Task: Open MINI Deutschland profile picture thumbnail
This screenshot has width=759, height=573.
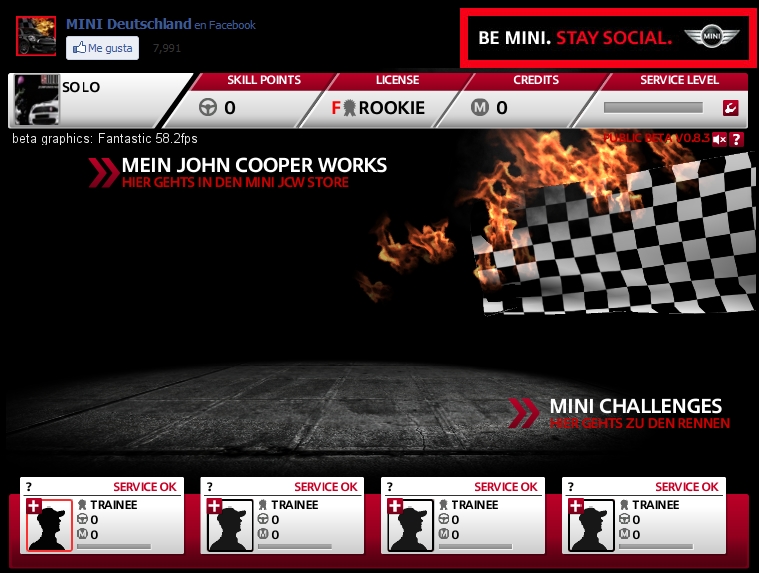Action: [x=36, y=36]
